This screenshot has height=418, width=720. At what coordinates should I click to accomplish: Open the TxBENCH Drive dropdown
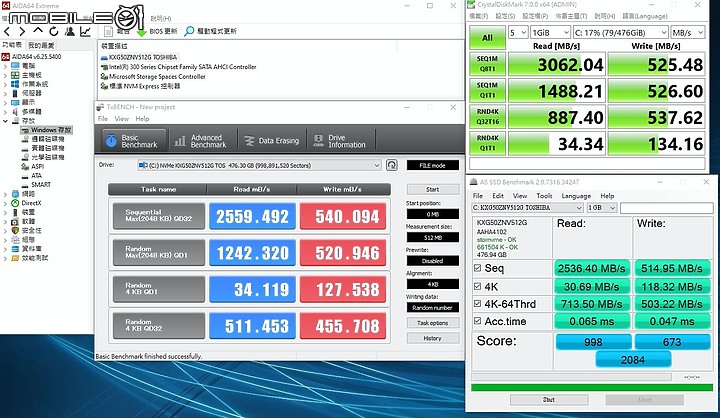click(259, 165)
